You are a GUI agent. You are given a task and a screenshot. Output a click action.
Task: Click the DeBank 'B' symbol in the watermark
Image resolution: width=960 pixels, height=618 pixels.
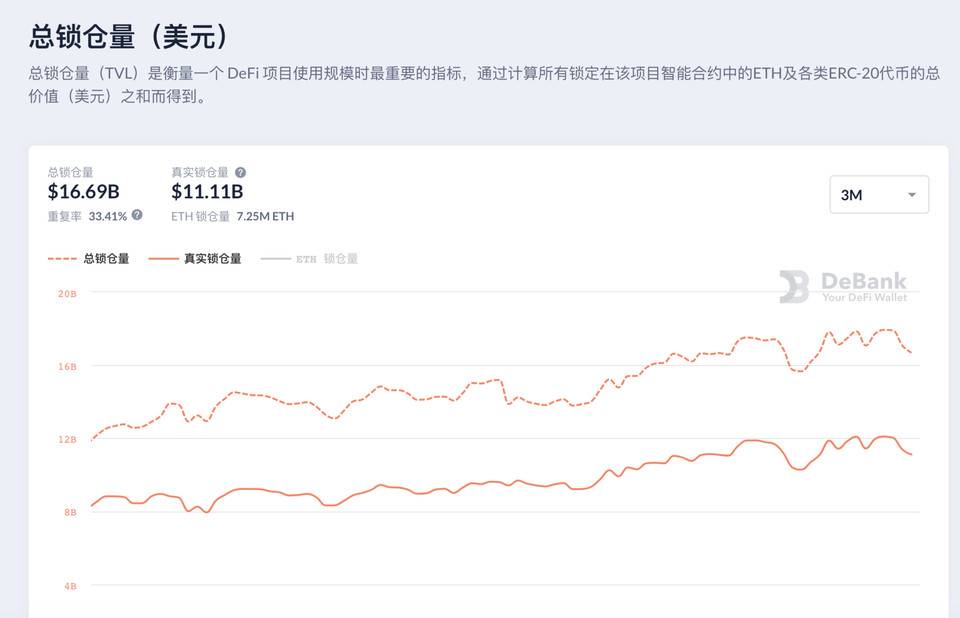(x=794, y=285)
